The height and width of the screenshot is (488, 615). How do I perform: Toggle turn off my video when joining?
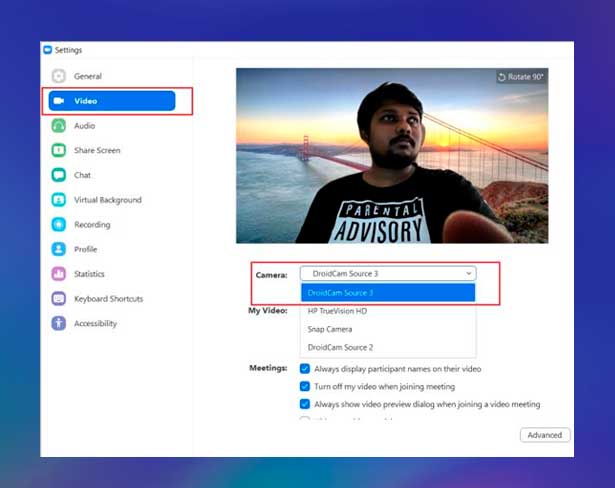[305, 386]
